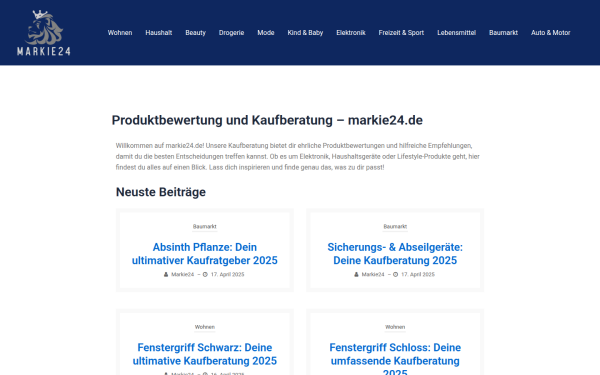Click Wohnen tag above Fenstergriff Schloss
The image size is (600, 375).
coord(395,327)
